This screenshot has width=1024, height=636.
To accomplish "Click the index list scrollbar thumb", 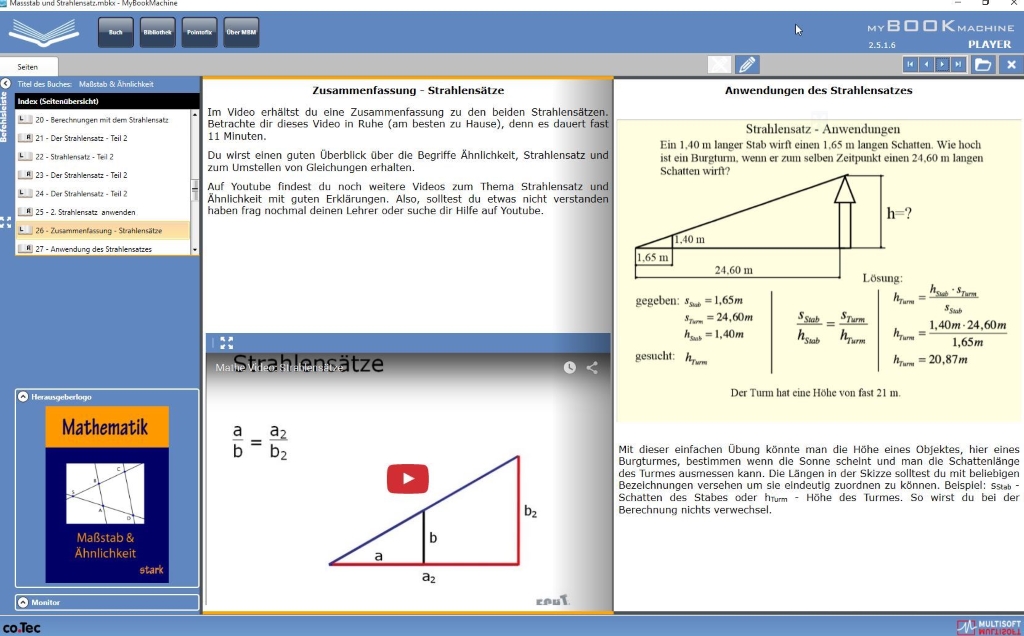I will click(195, 190).
